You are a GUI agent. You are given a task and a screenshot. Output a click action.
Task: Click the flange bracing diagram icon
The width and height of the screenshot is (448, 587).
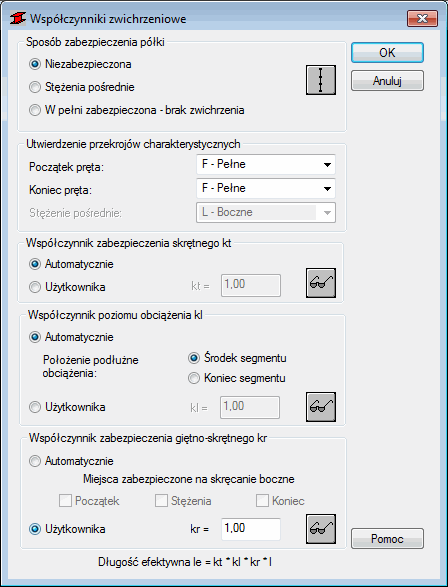tap(321, 80)
